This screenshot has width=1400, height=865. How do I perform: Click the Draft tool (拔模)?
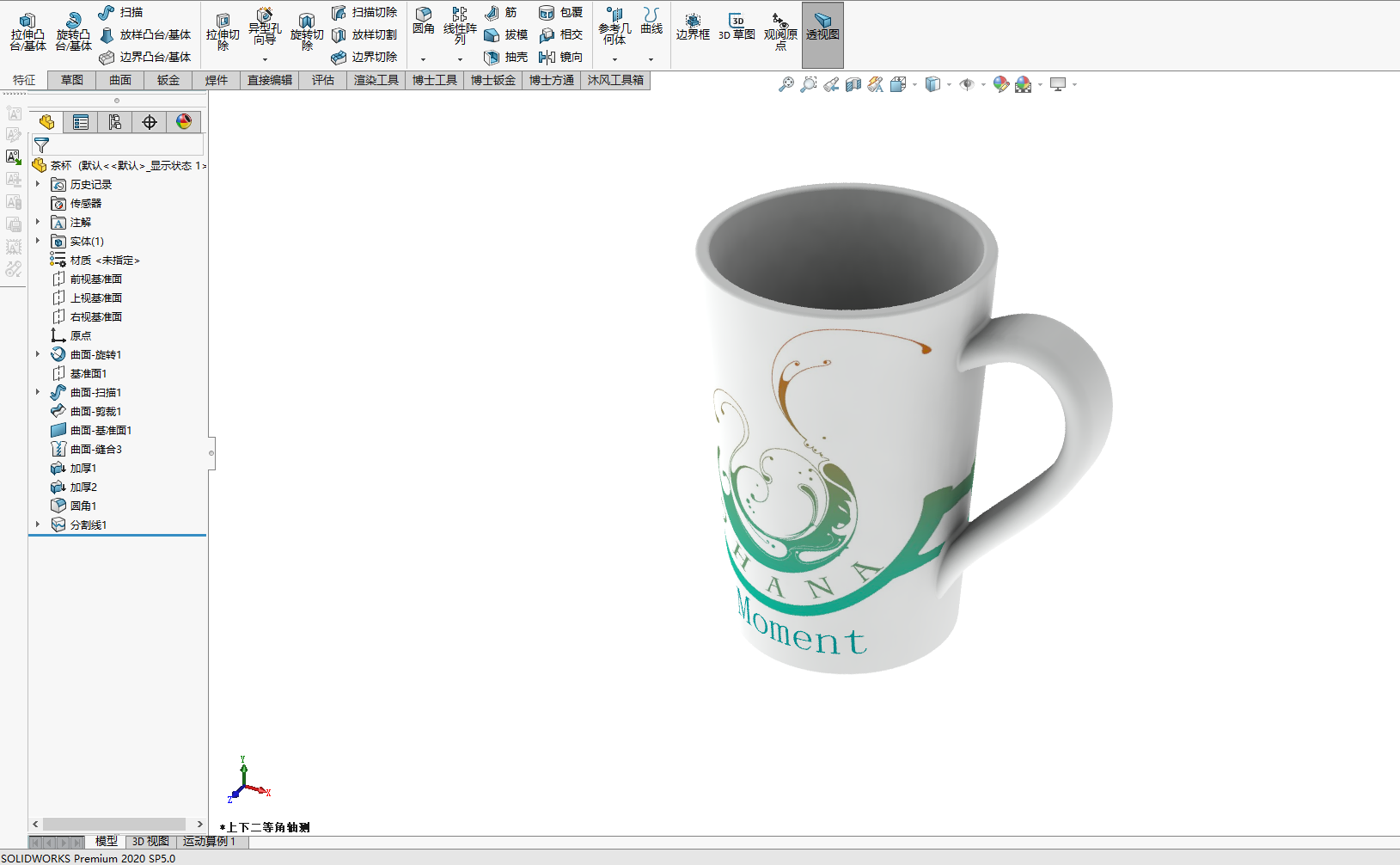pos(506,34)
